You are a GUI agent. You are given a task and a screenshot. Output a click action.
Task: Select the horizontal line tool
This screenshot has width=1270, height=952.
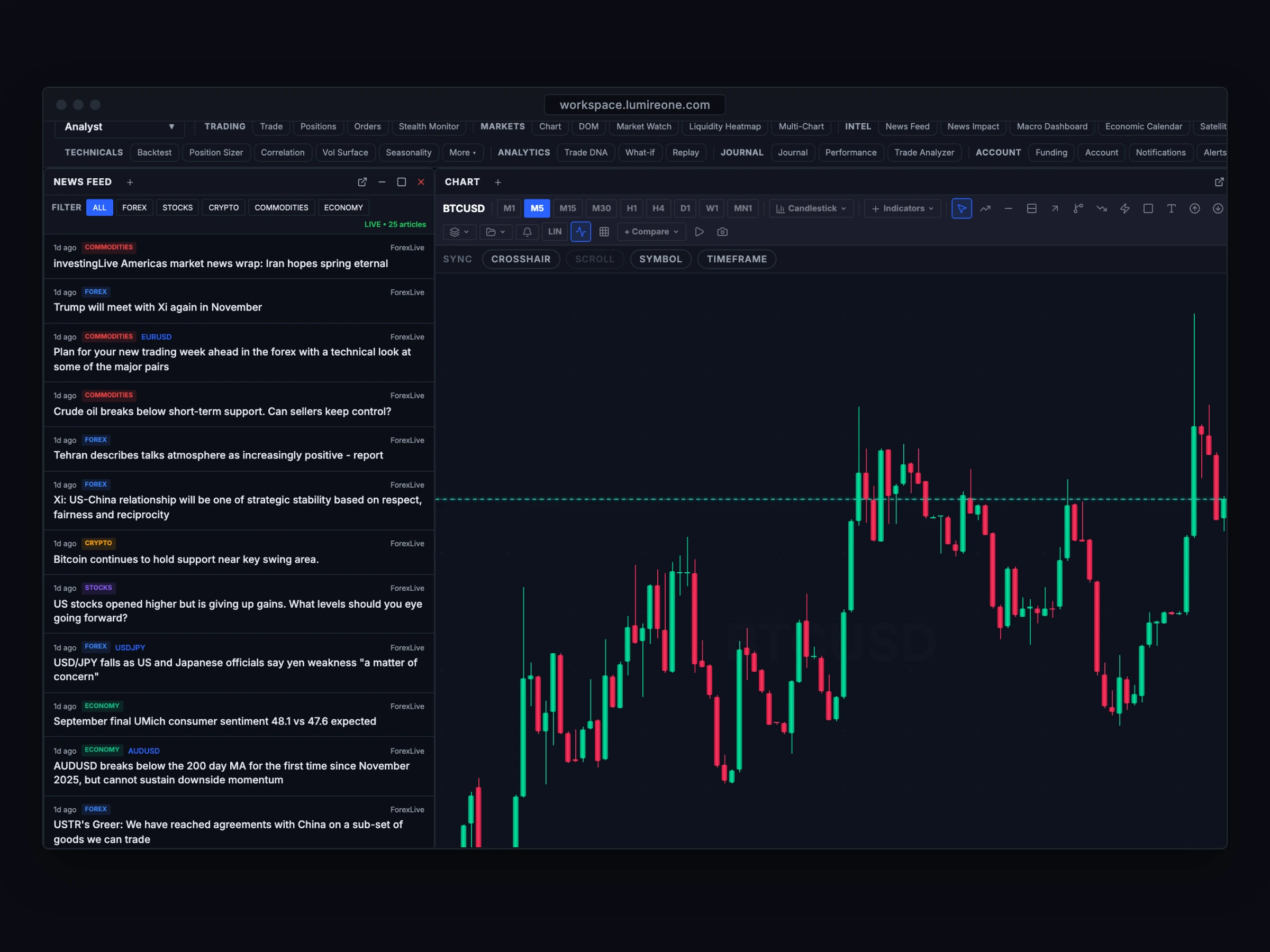pos(1008,208)
